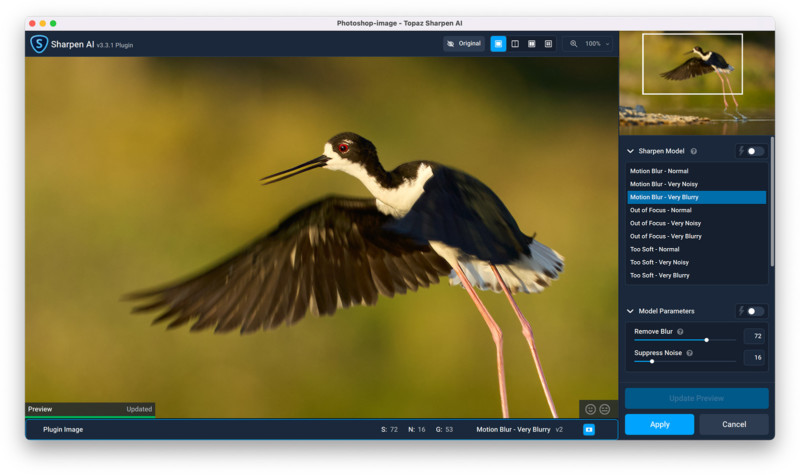Select the single view layout icon
Viewport: 800px width, 475px height.
tap(498, 44)
